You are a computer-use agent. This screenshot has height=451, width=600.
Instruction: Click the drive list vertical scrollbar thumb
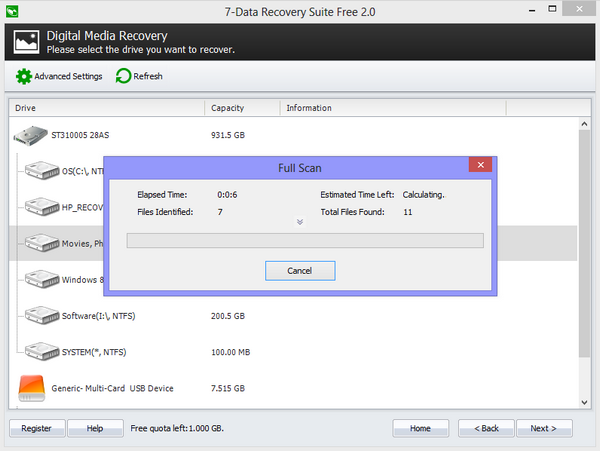click(x=584, y=243)
